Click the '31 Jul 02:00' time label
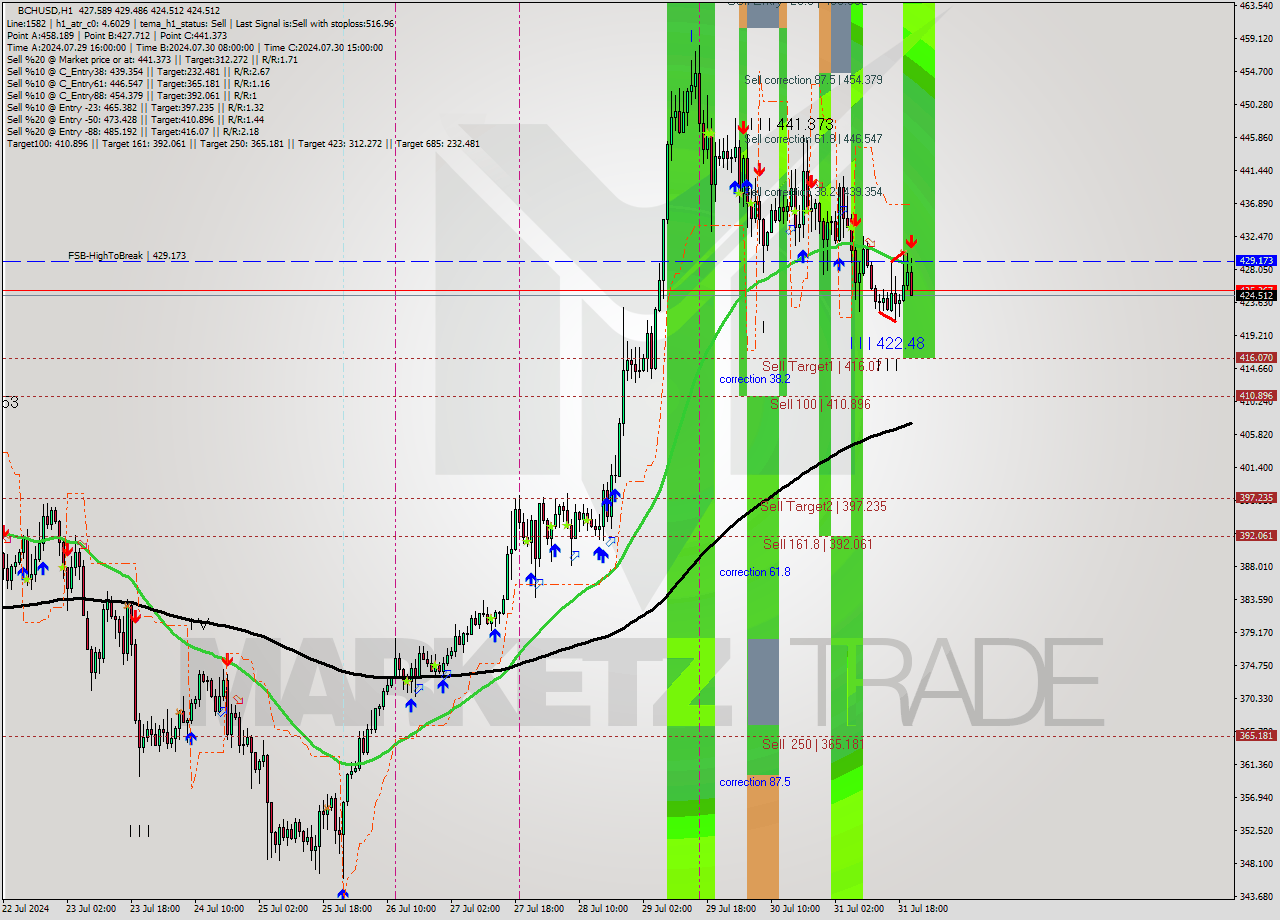This screenshot has height=920, width=1280. 859,909
